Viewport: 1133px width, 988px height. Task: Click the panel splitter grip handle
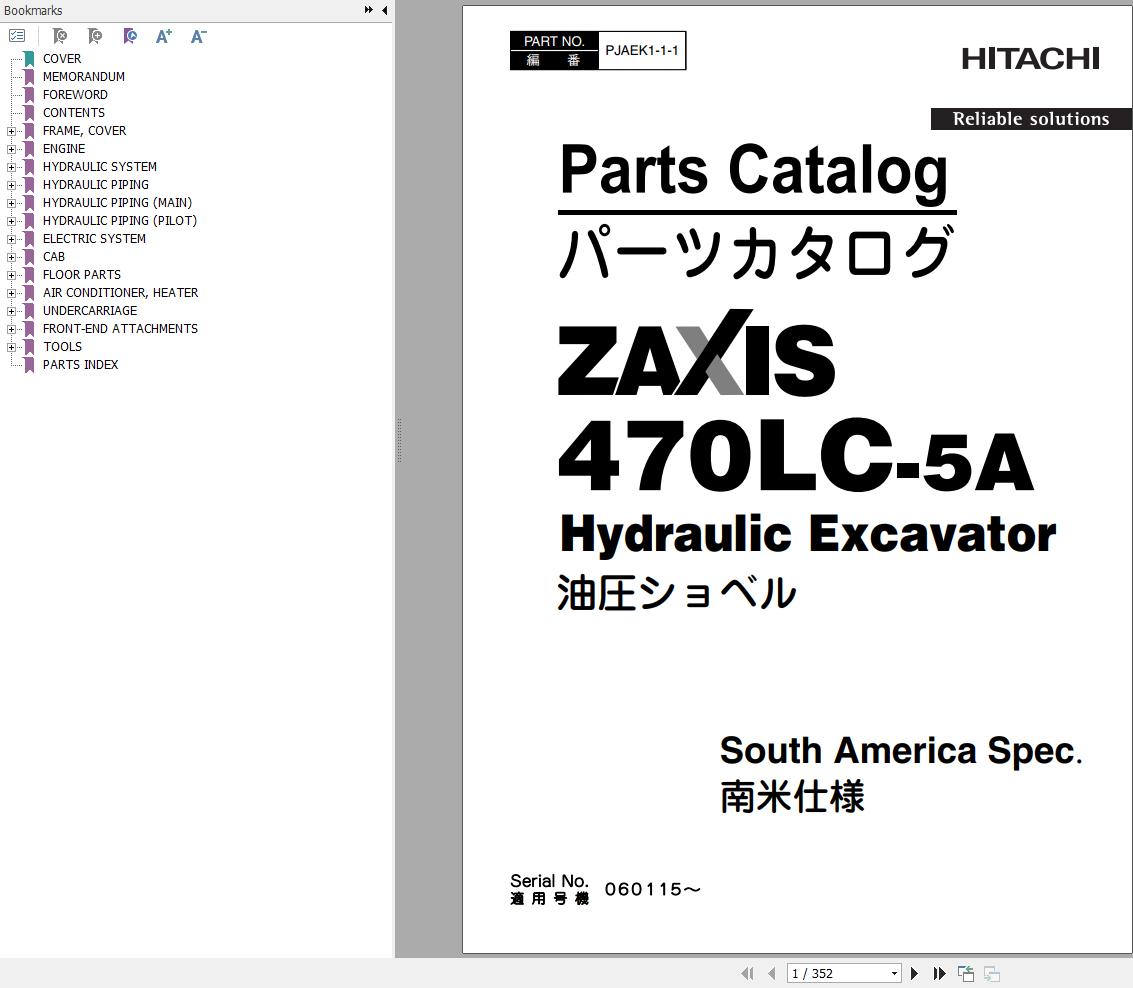click(399, 439)
